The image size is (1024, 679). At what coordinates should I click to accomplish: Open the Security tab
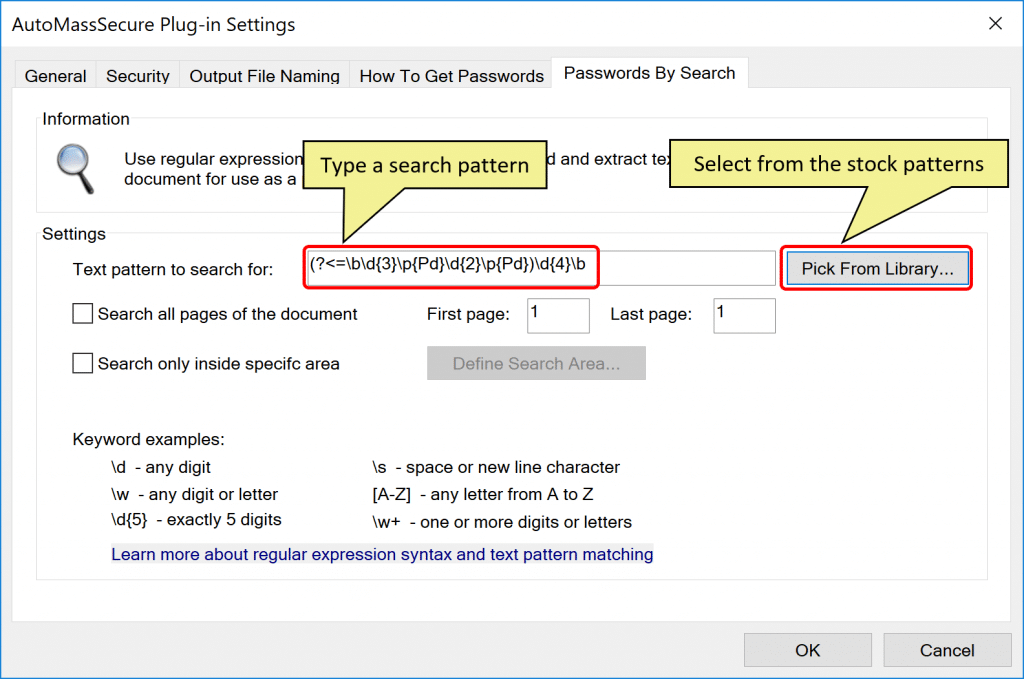[x=138, y=76]
